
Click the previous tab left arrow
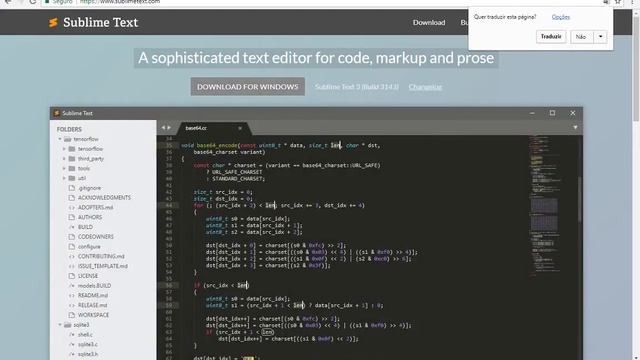tap(163, 128)
